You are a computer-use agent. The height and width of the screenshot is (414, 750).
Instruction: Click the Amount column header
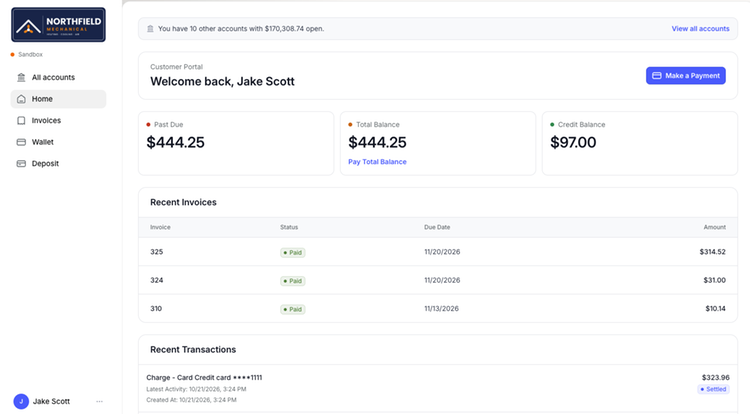714,227
